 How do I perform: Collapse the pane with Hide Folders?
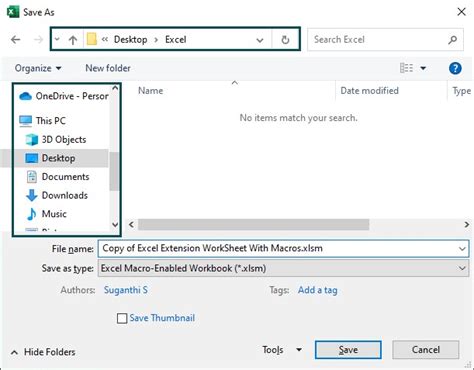point(43,352)
